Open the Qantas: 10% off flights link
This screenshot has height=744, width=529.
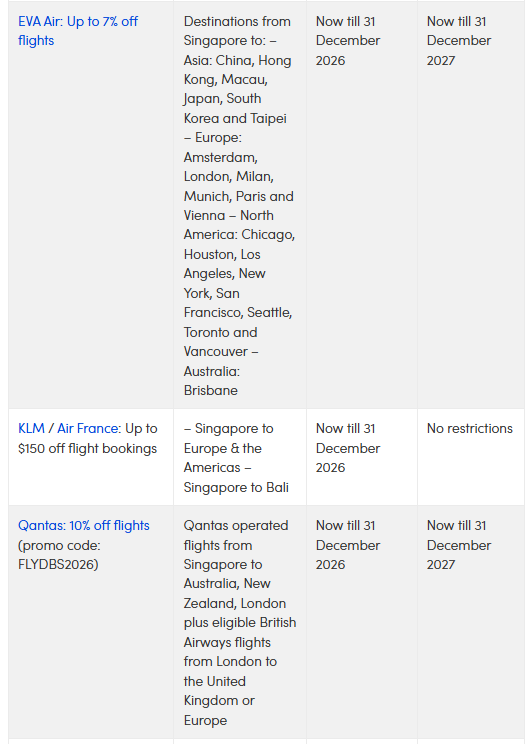(84, 526)
